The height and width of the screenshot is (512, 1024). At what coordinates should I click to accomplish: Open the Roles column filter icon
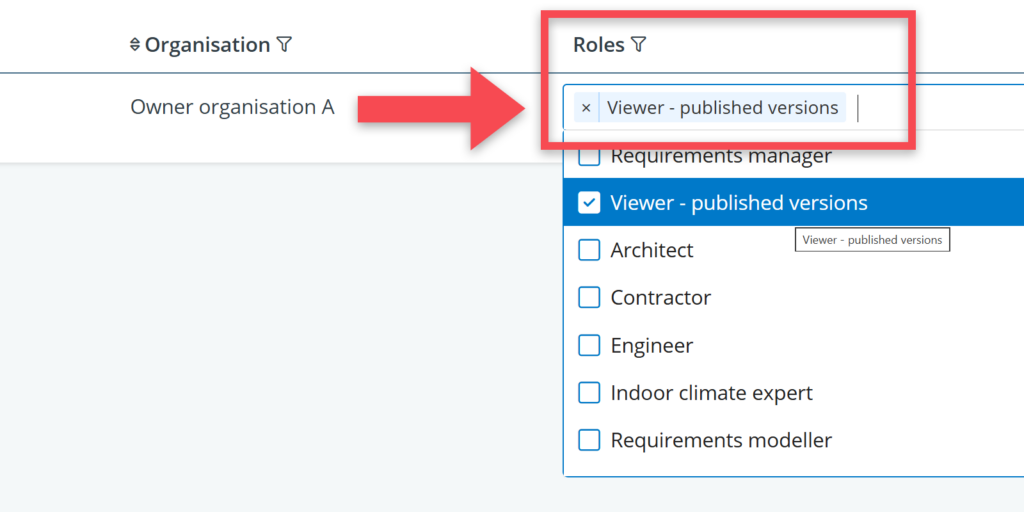tap(639, 45)
